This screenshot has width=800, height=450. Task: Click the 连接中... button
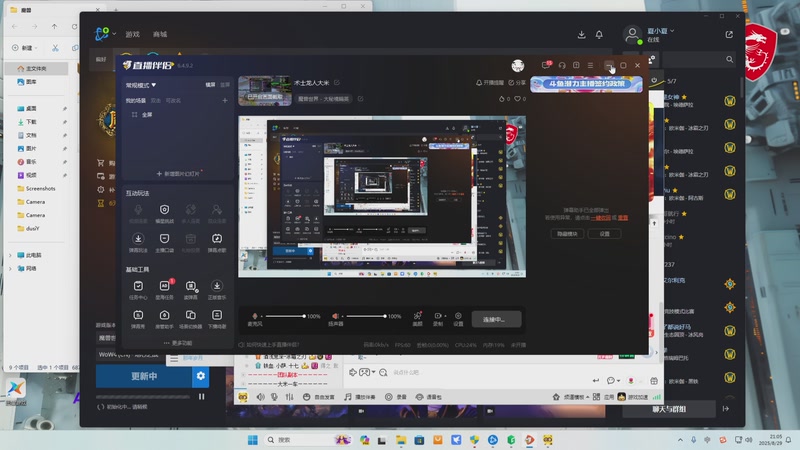(496, 319)
